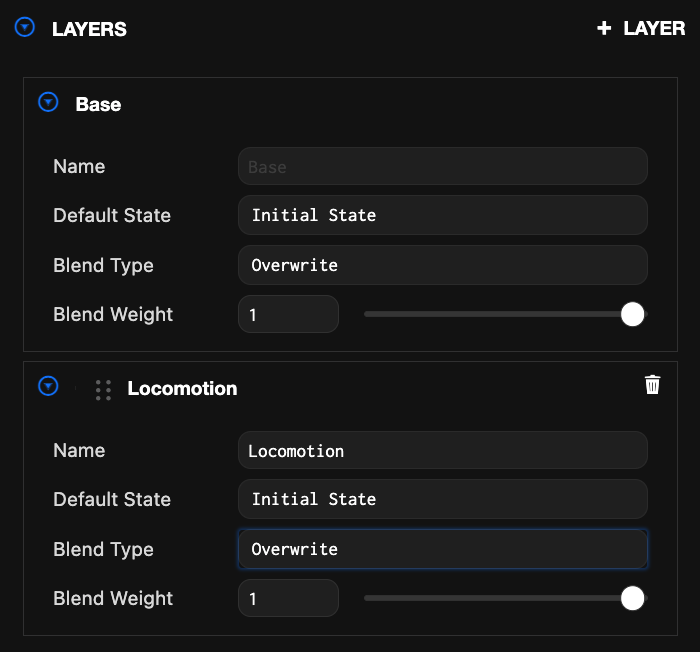Click the LAYERS section header title
Viewport: 700px width, 652px height.
pyautogui.click(x=89, y=29)
